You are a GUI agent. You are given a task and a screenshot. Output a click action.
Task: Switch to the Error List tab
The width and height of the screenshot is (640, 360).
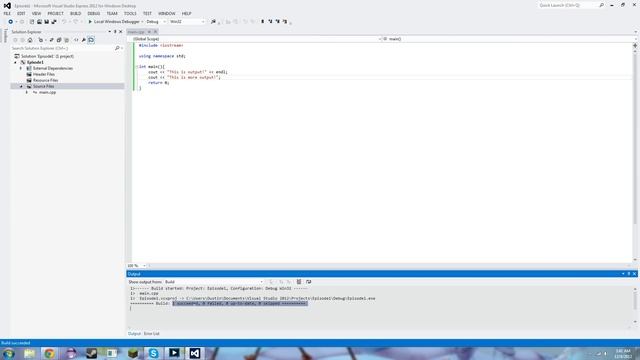[151, 334]
